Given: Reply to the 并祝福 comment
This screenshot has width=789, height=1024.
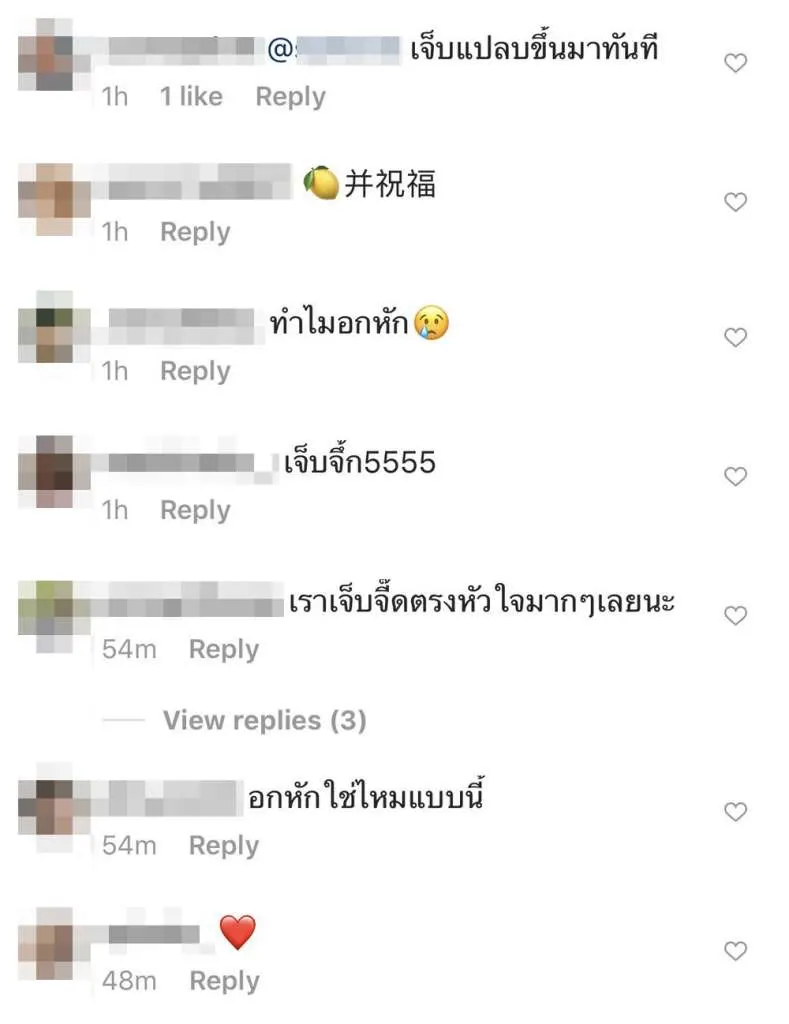Looking at the screenshot, I should 195,232.
